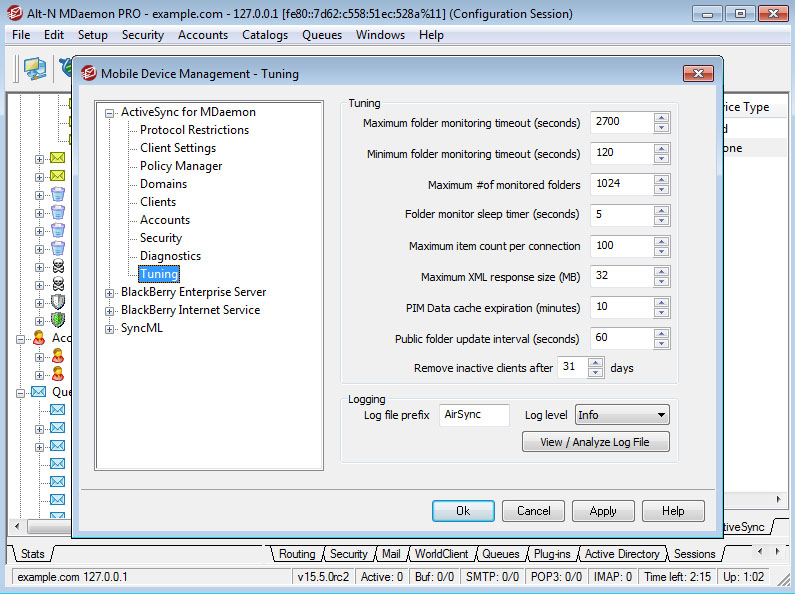795x594 pixels.
Task: Open the Setup menu
Action: coord(93,35)
